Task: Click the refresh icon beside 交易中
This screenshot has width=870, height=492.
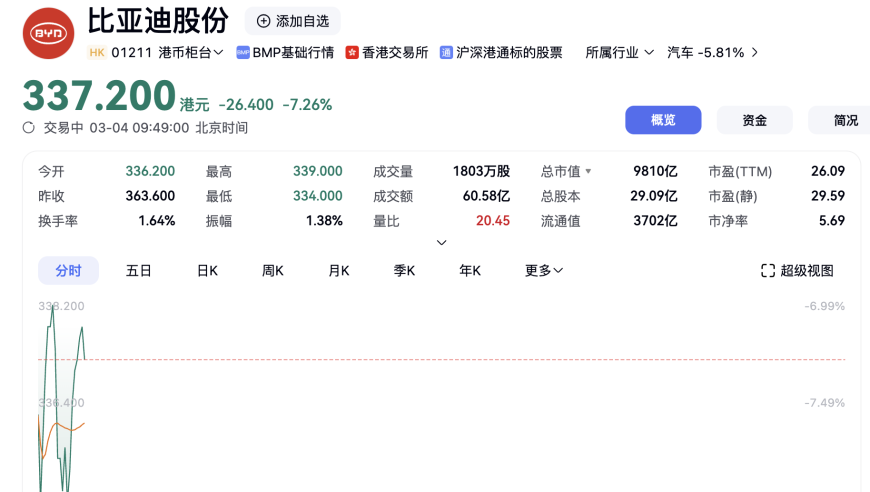Action: coord(29,128)
